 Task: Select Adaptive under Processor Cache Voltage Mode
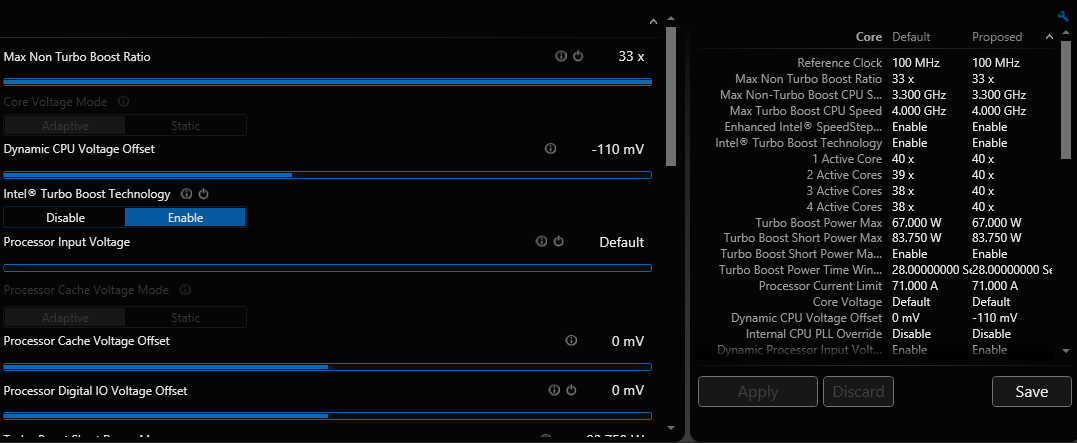pyautogui.click(x=65, y=318)
